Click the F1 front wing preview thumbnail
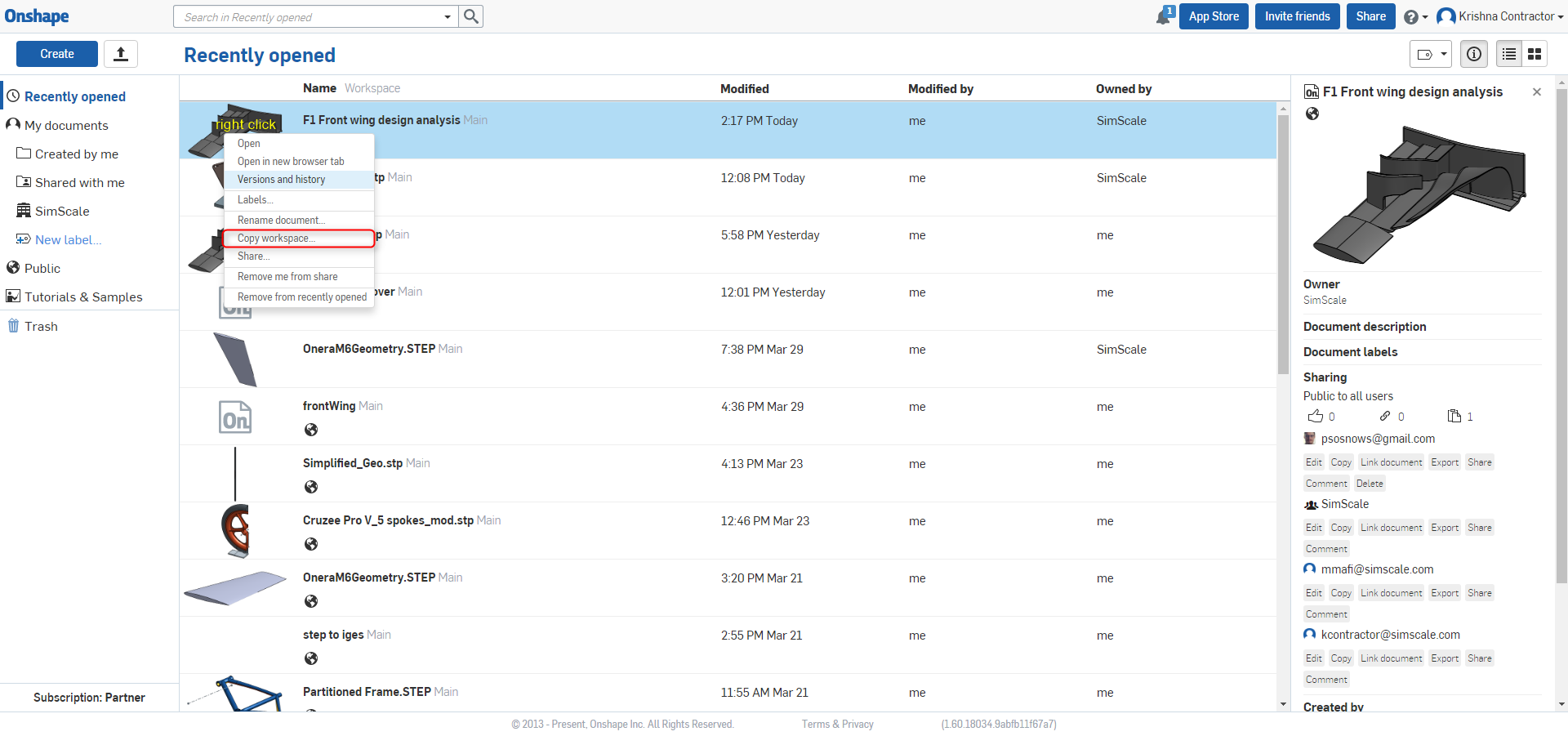Screen dimensions: 1568x736 click(x=1419, y=194)
